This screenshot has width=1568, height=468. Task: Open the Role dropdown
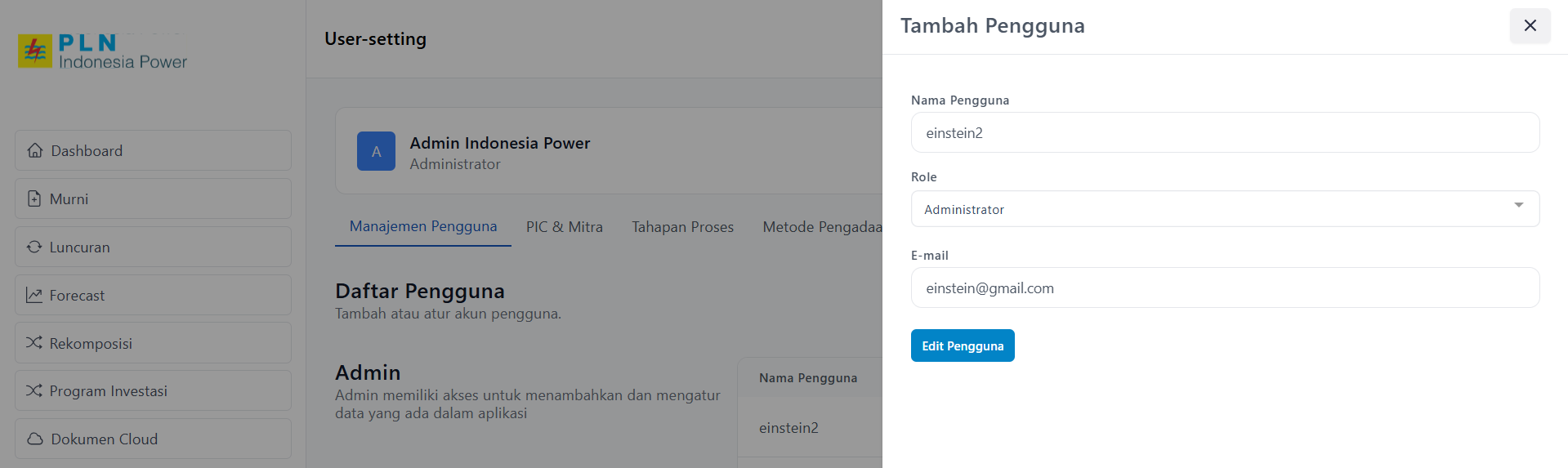(x=1224, y=209)
